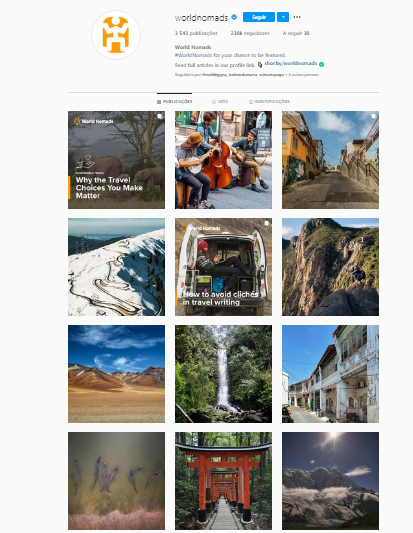Screen dimensions: 413x533
Task: Open the red torii gates post
Action: [x=223, y=481]
